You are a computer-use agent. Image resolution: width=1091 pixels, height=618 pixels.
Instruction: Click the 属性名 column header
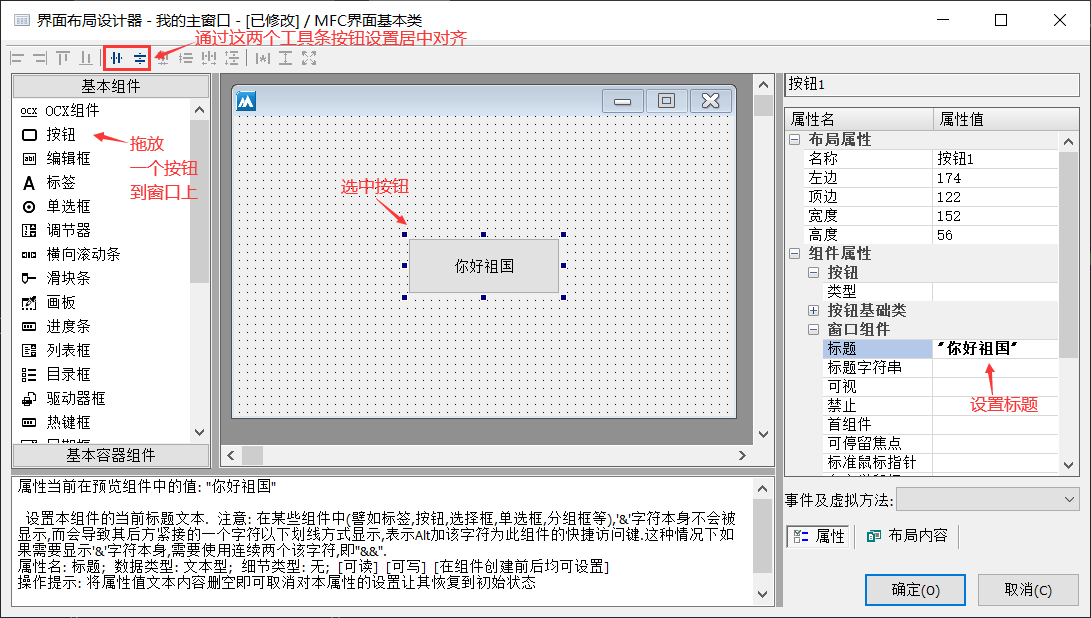pos(858,119)
